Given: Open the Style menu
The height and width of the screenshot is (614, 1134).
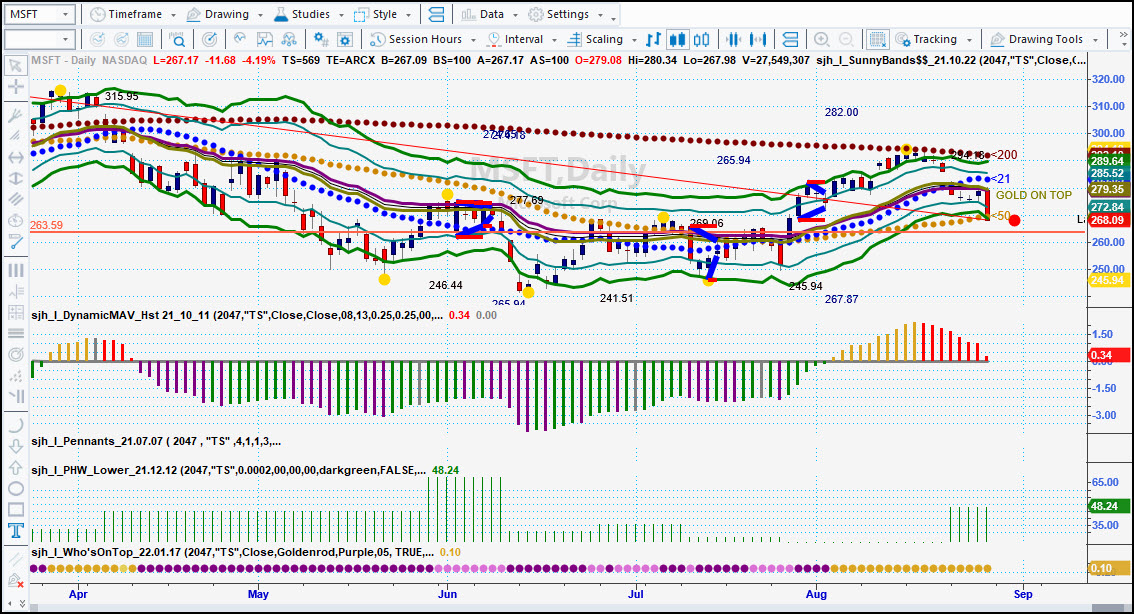Looking at the screenshot, I should click(383, 14).
